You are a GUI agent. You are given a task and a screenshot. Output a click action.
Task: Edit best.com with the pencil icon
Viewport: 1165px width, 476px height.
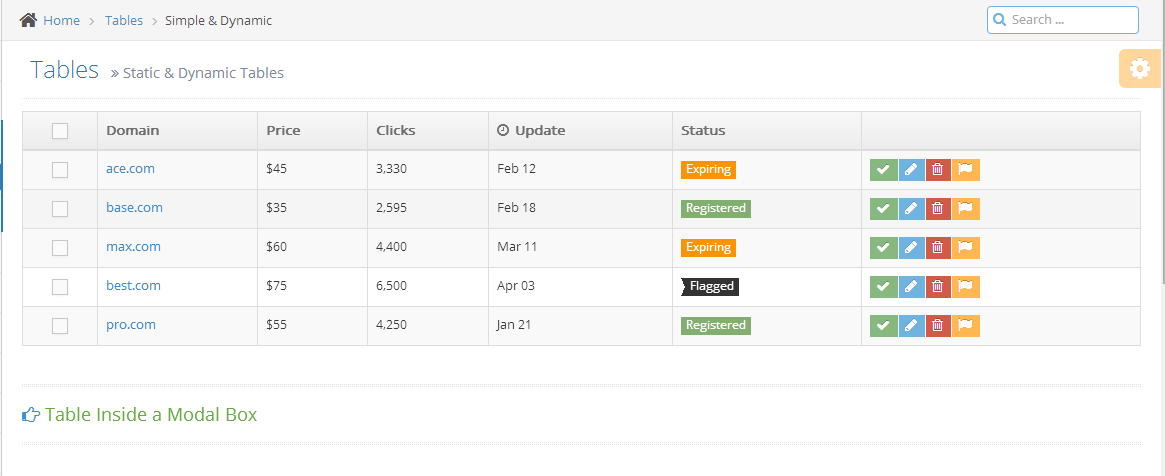point(912,287)
